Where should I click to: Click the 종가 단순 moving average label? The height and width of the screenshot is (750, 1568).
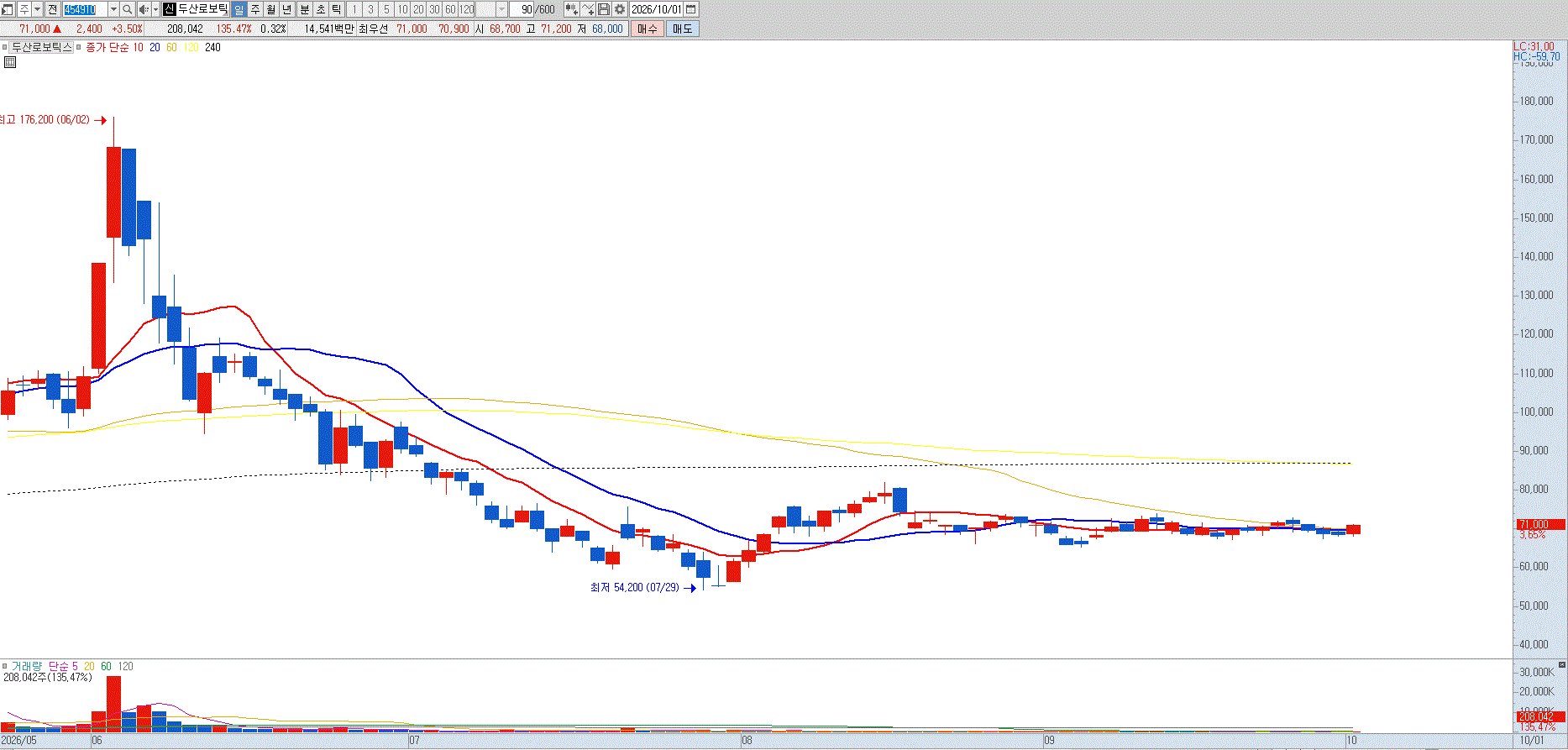pos(108,47)
